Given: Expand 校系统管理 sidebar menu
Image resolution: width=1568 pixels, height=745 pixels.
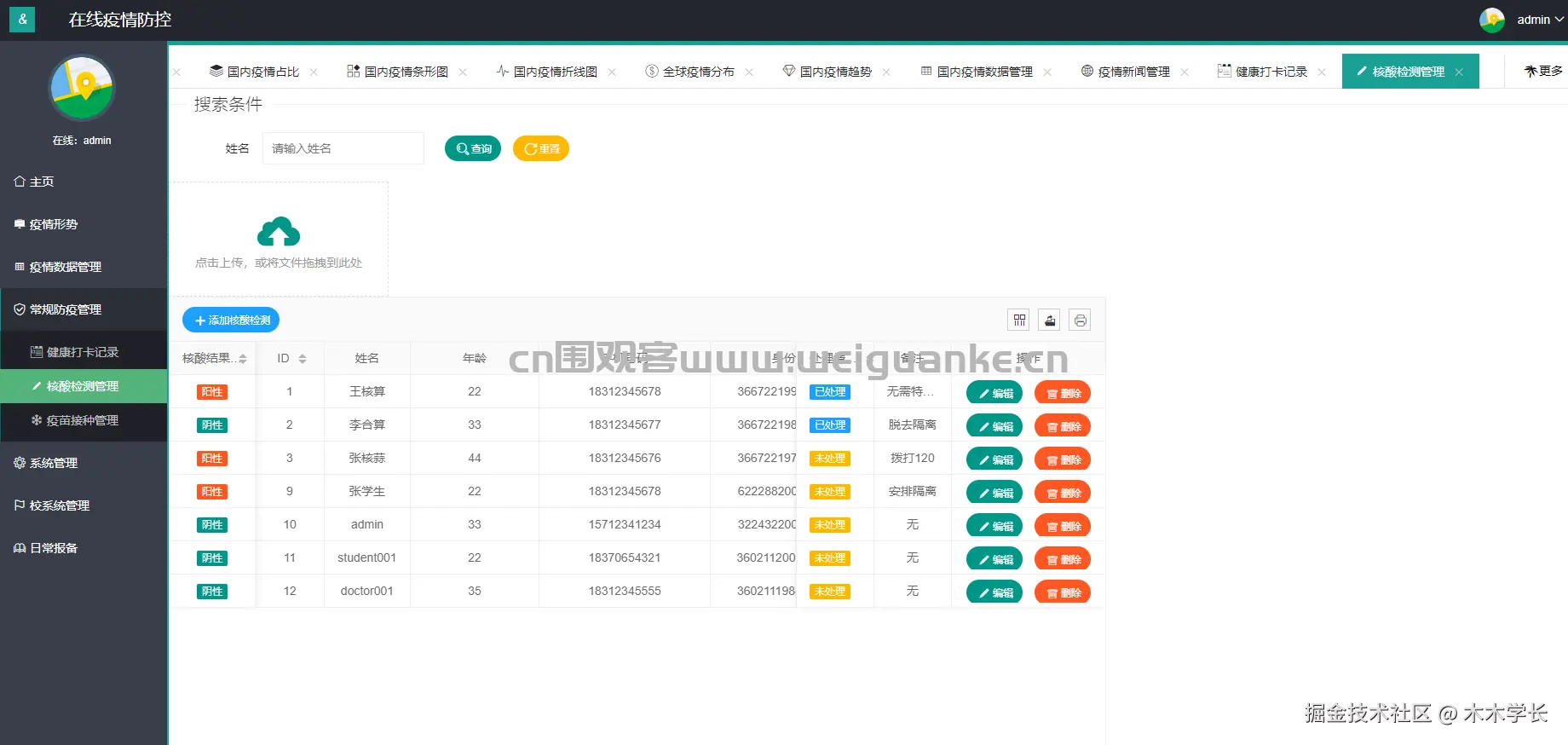Looking at the screenshot, I should [84, 505].
